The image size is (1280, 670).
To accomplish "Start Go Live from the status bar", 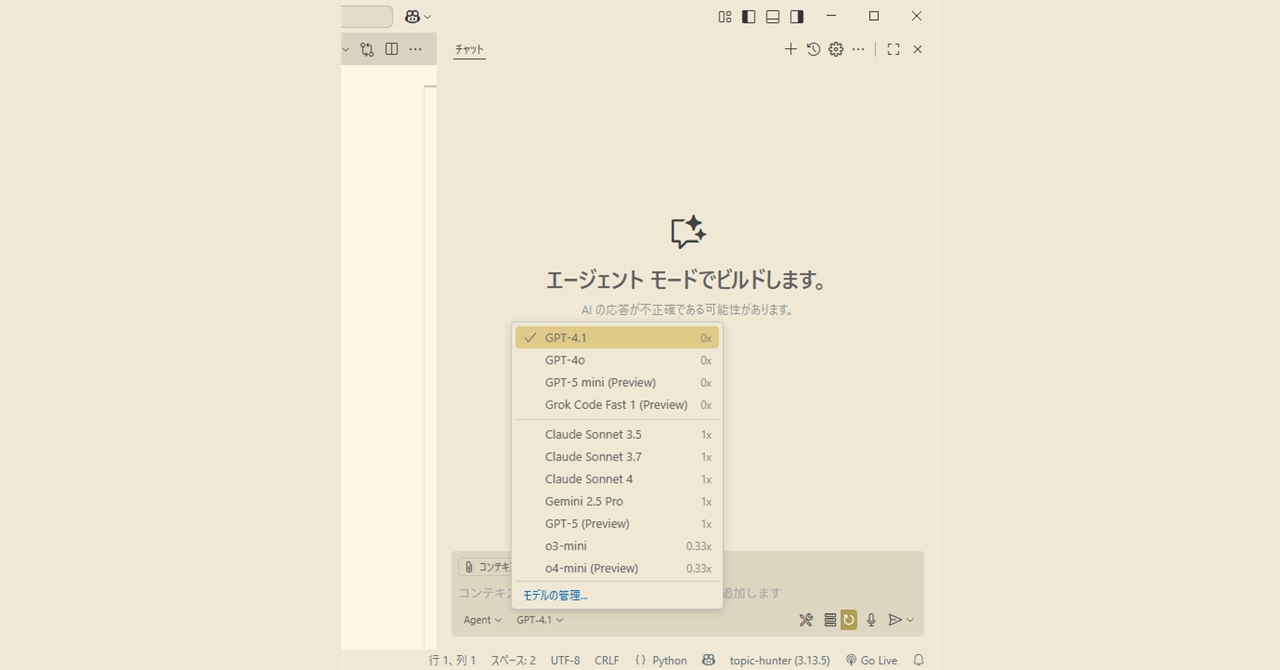I will point(871,660).
